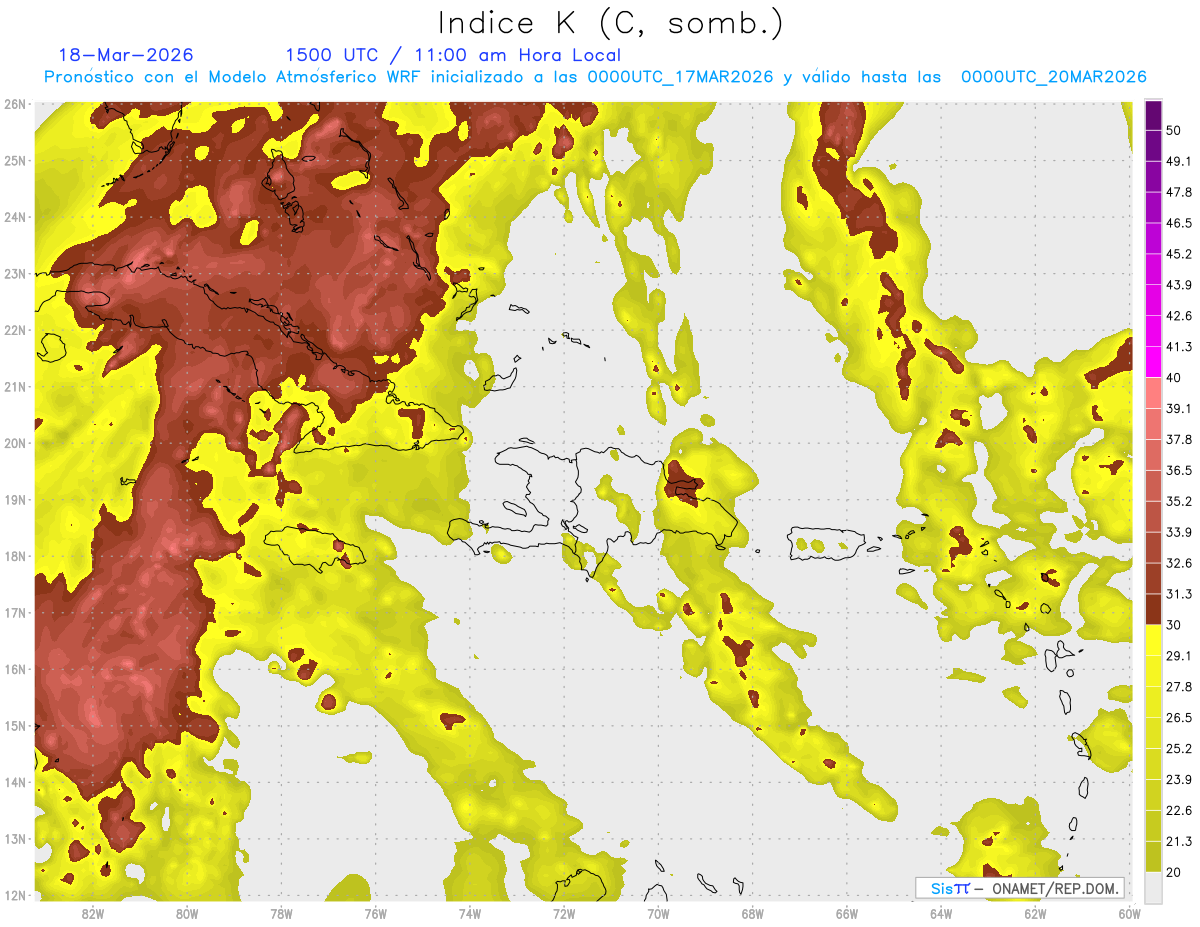Click the purple 50 color swatch in legend
The image size is (1200, 927).
[1153, 116]
